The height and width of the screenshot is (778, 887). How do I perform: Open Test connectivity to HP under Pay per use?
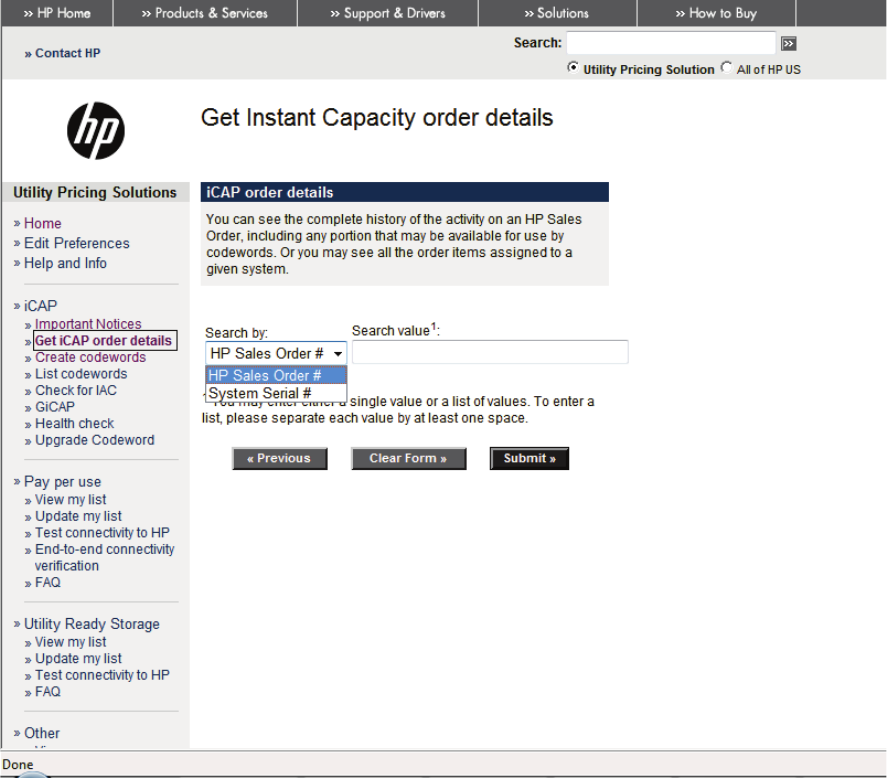coord(102,532)
